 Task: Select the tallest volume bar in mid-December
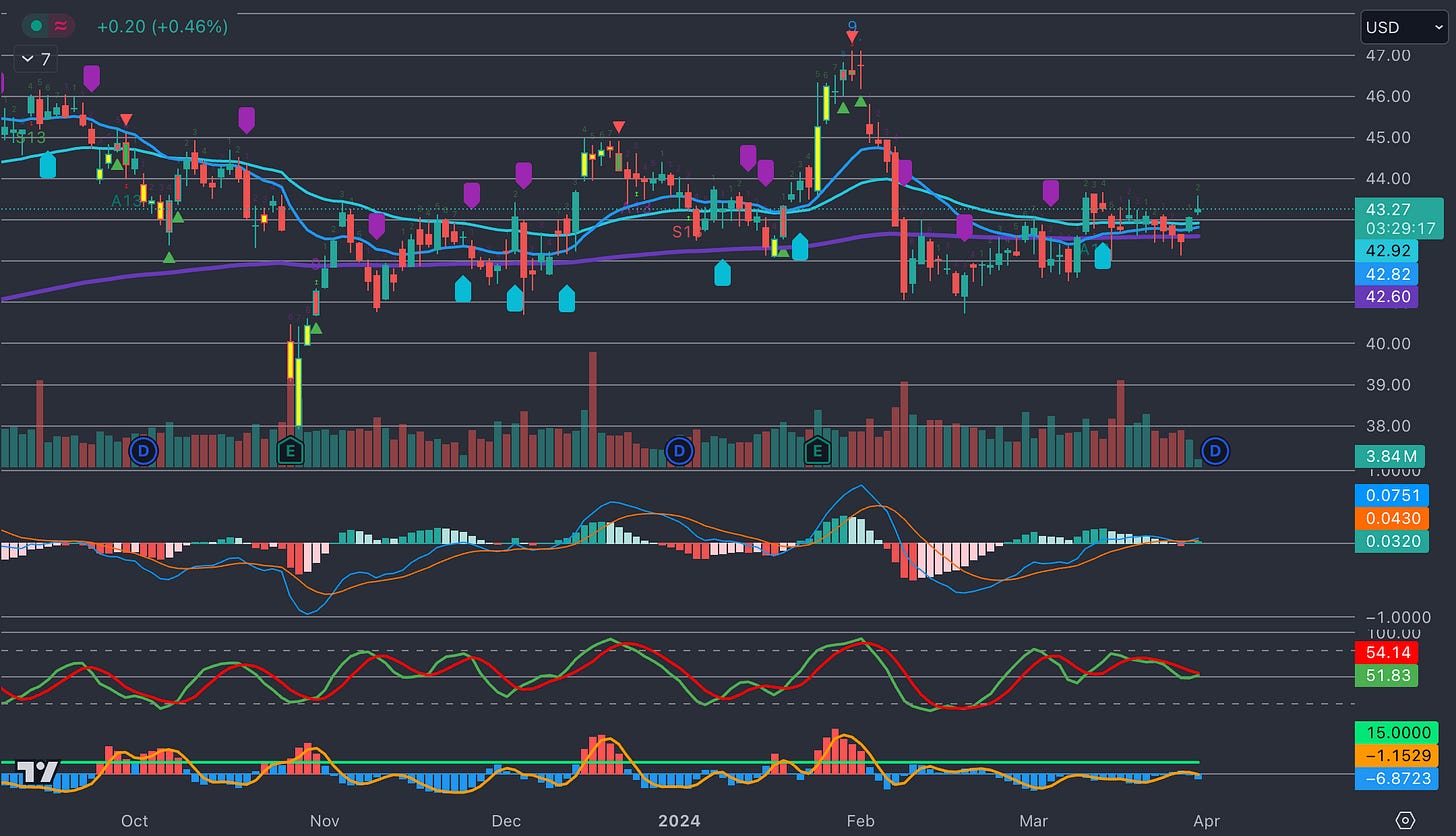[x=592, y=409]
